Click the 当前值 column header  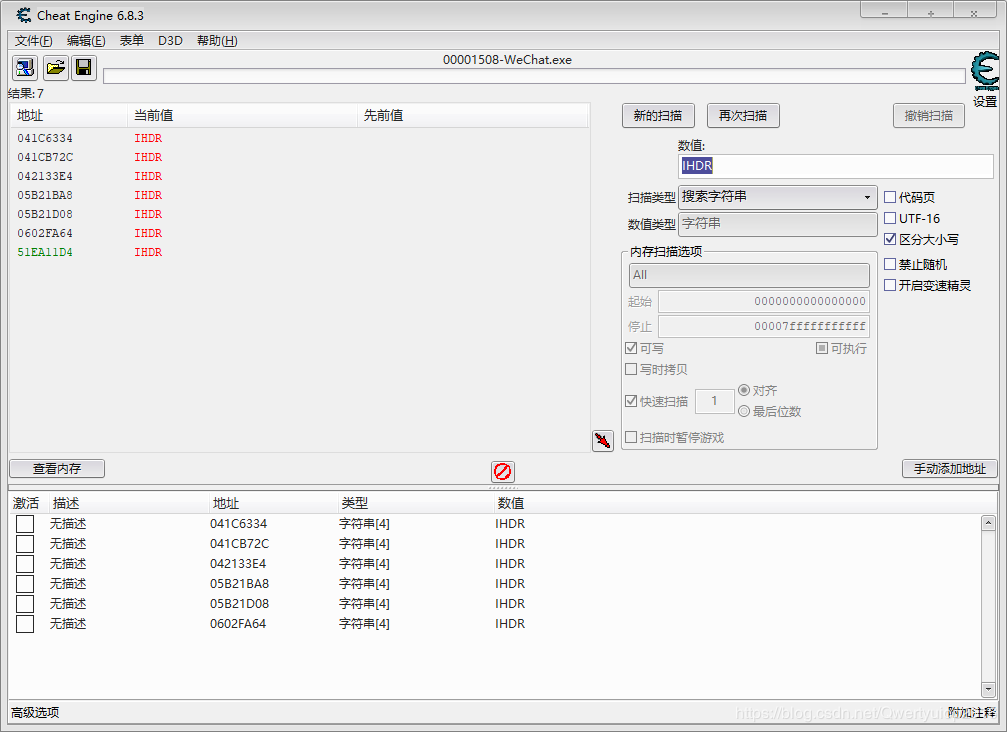242,116
